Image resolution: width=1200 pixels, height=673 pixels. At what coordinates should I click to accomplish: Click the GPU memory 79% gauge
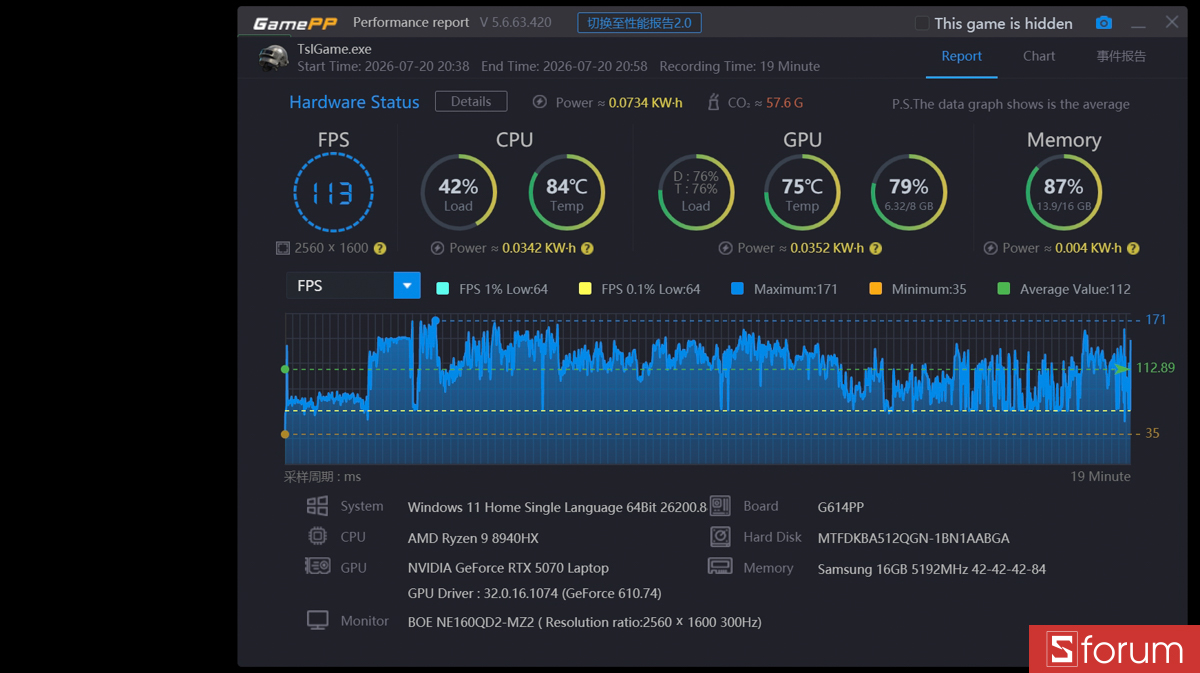coord(909,192)
